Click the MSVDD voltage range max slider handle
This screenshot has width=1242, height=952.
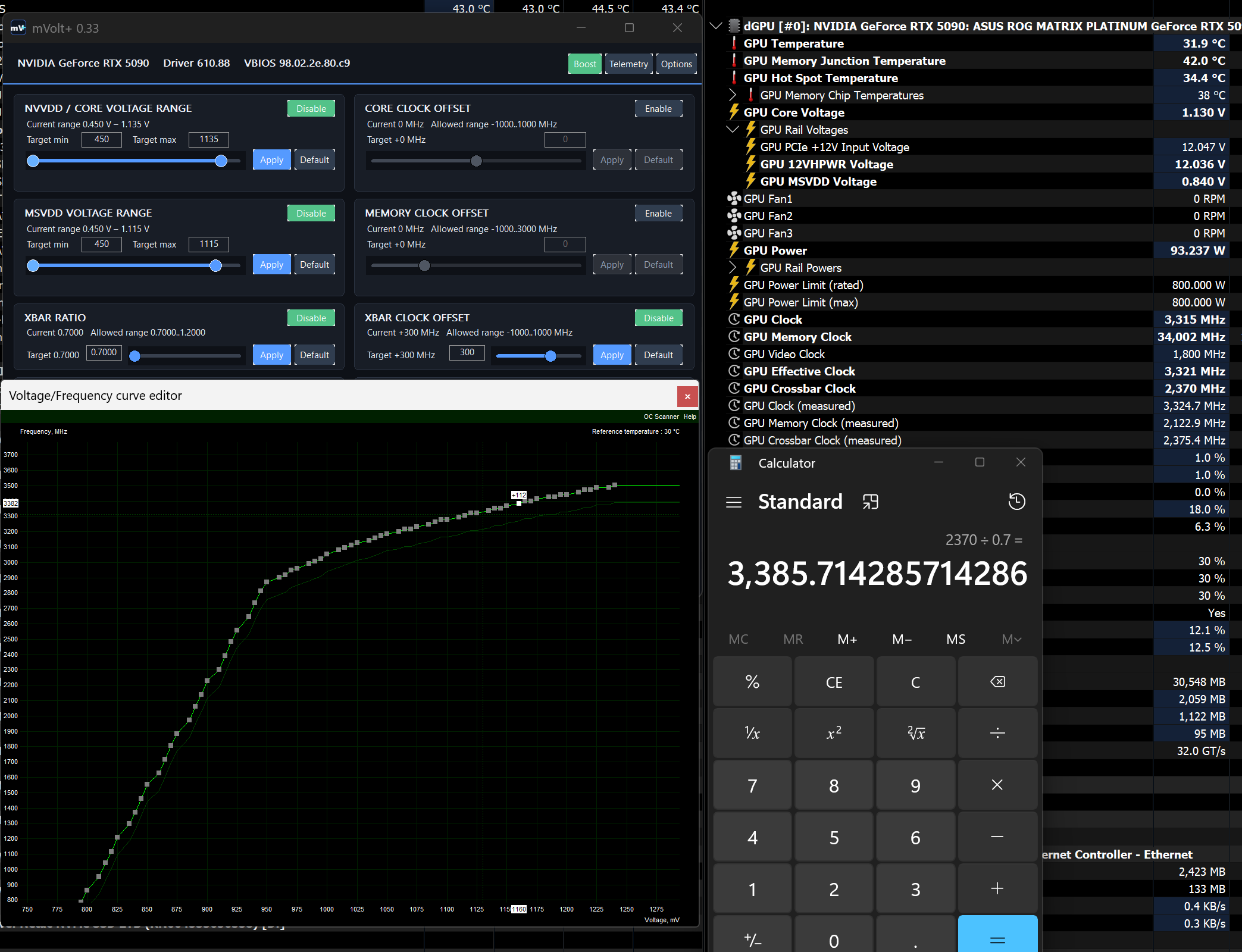point(216,266)
